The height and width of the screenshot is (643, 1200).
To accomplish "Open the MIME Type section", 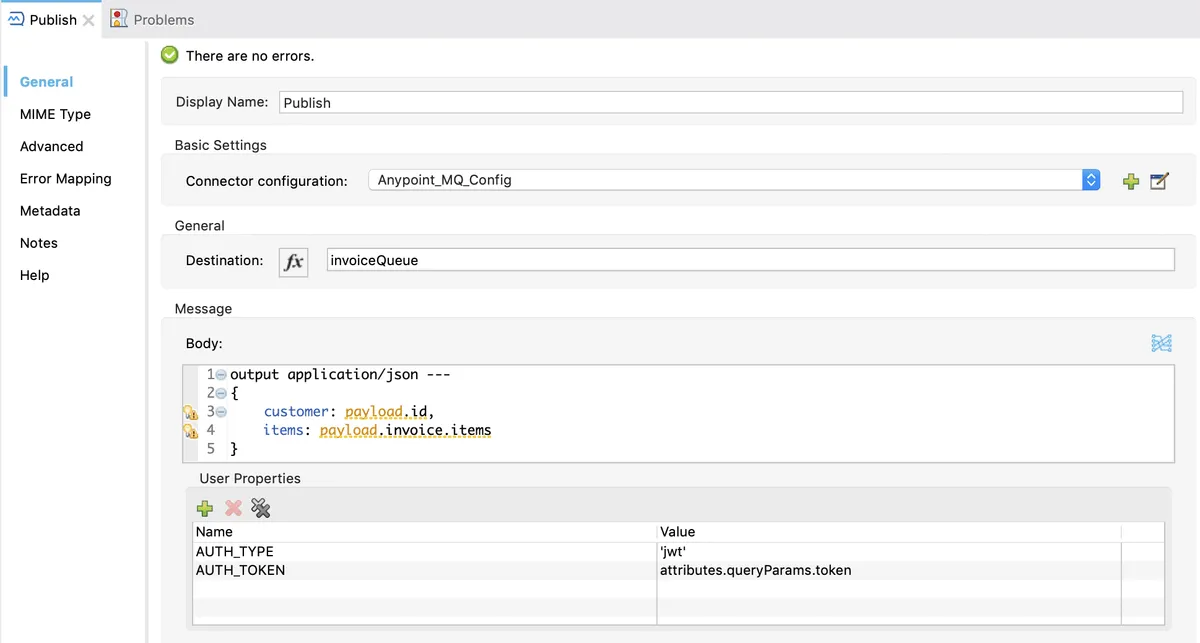I will click(55, 114).
